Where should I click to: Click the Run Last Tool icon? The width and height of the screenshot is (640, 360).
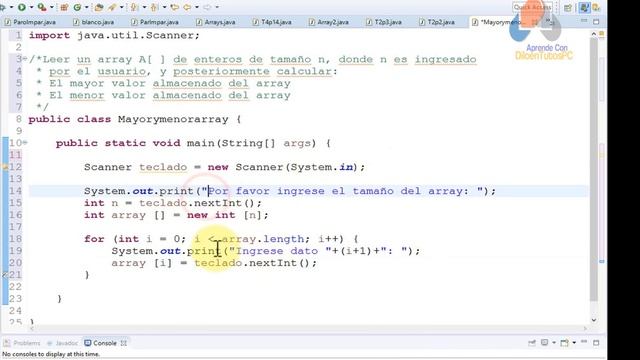[x=42, y=7]
